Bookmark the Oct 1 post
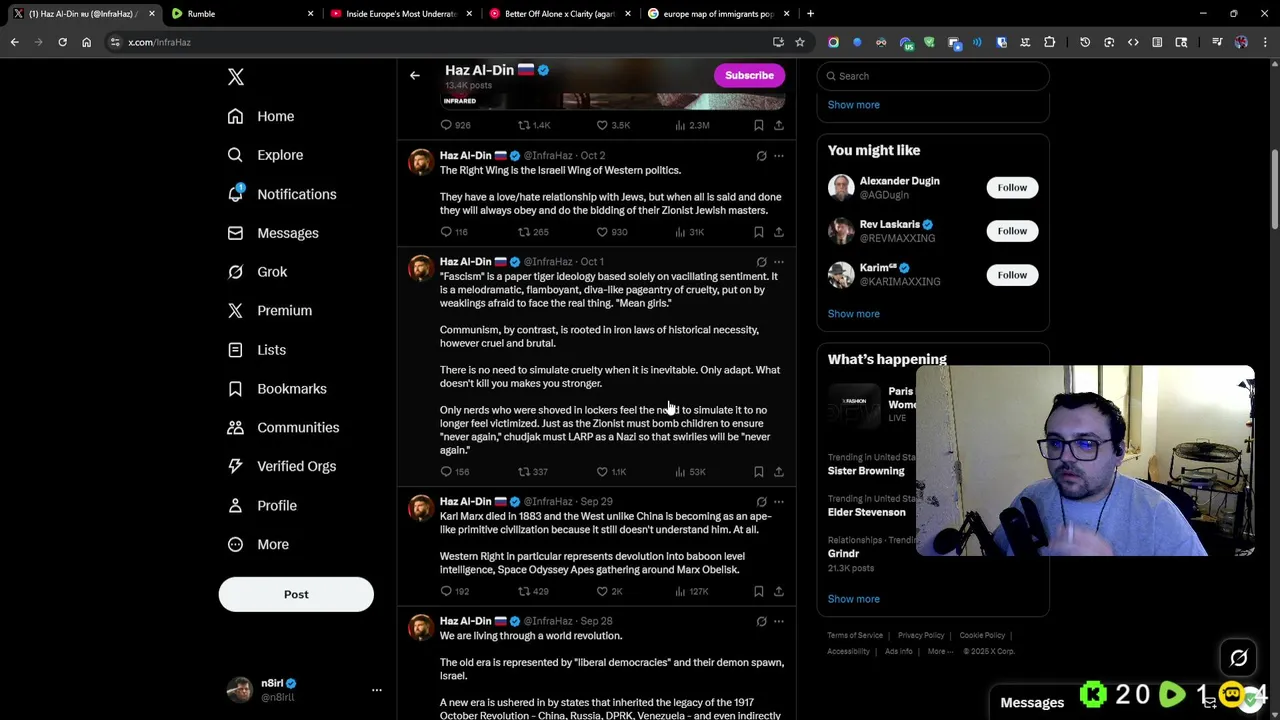This screenshot has height=720, width=1280. [x=759, y=472]
